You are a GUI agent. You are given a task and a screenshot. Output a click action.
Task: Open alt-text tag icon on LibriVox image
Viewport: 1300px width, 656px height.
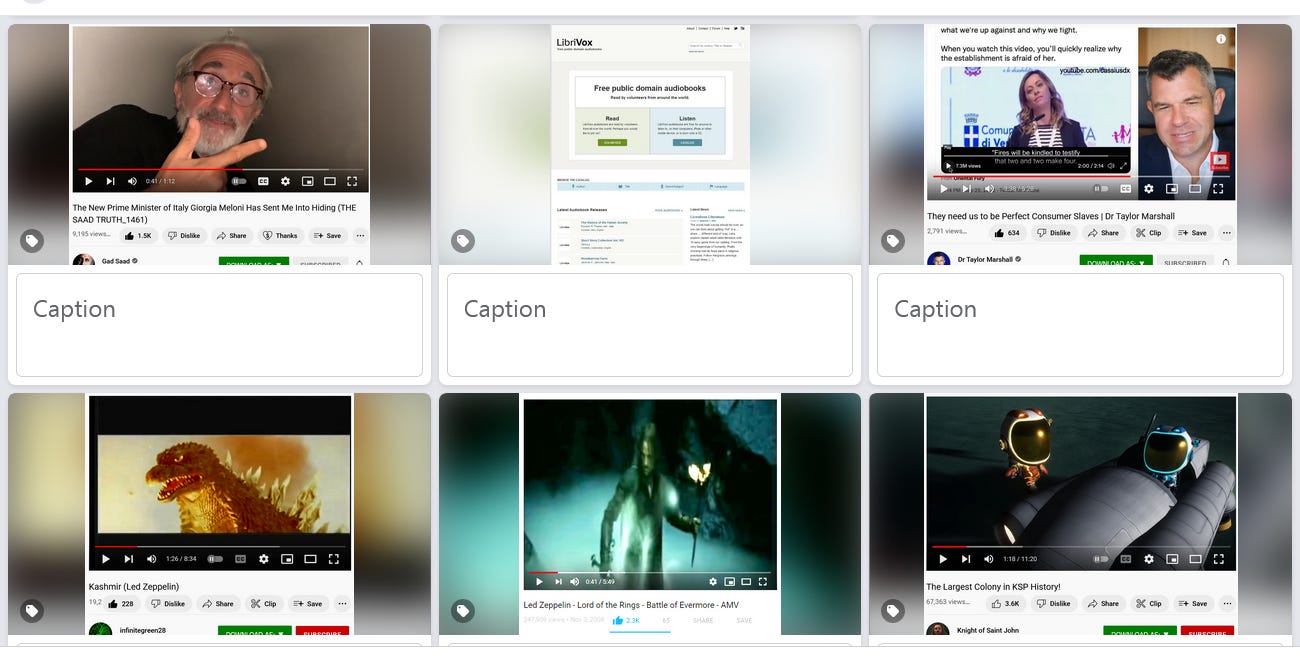click(463, 241)
